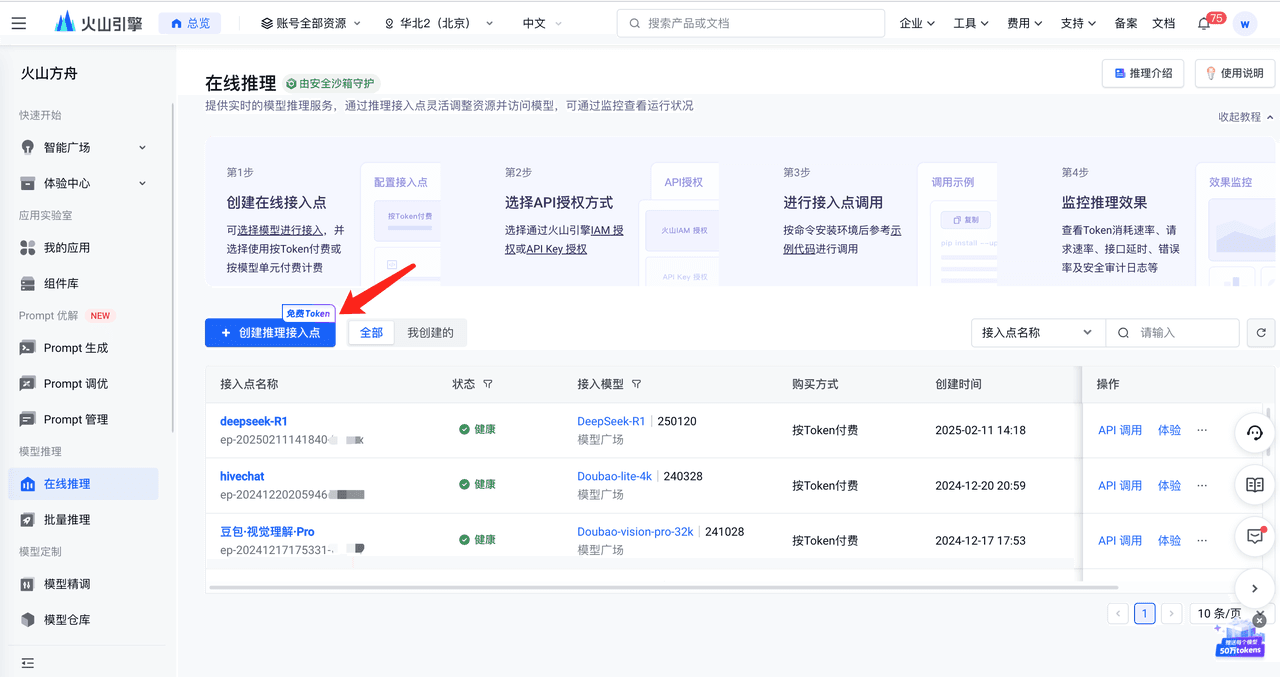Click the Prompt 调优 icon
The height and width of the screenshot is (677, 1280).
pyautogui.click(x=28, y=384)
